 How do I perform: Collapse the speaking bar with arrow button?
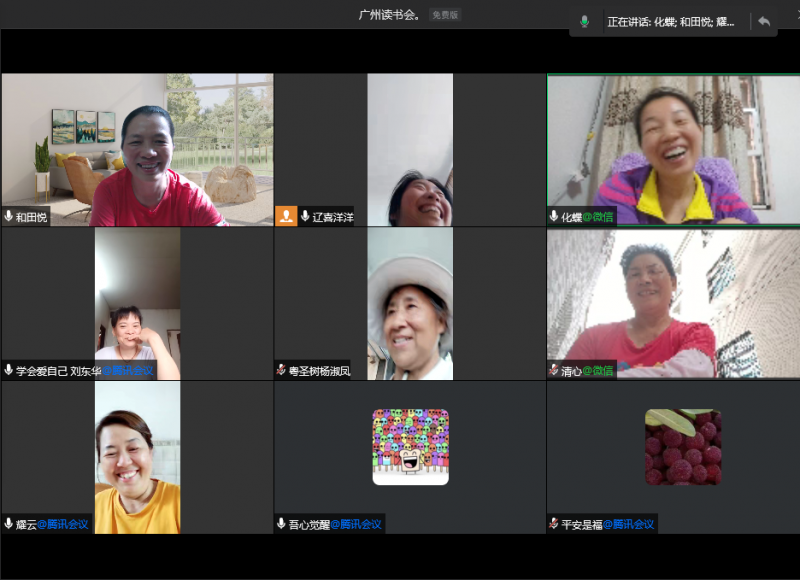(x=764, y=21)
